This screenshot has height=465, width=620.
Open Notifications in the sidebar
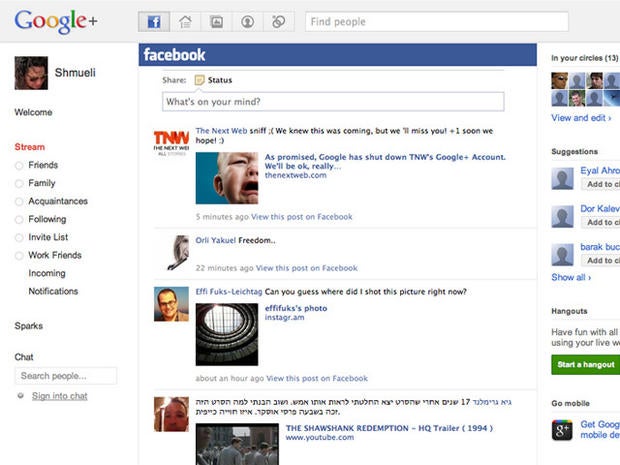(x=53, y=291)
